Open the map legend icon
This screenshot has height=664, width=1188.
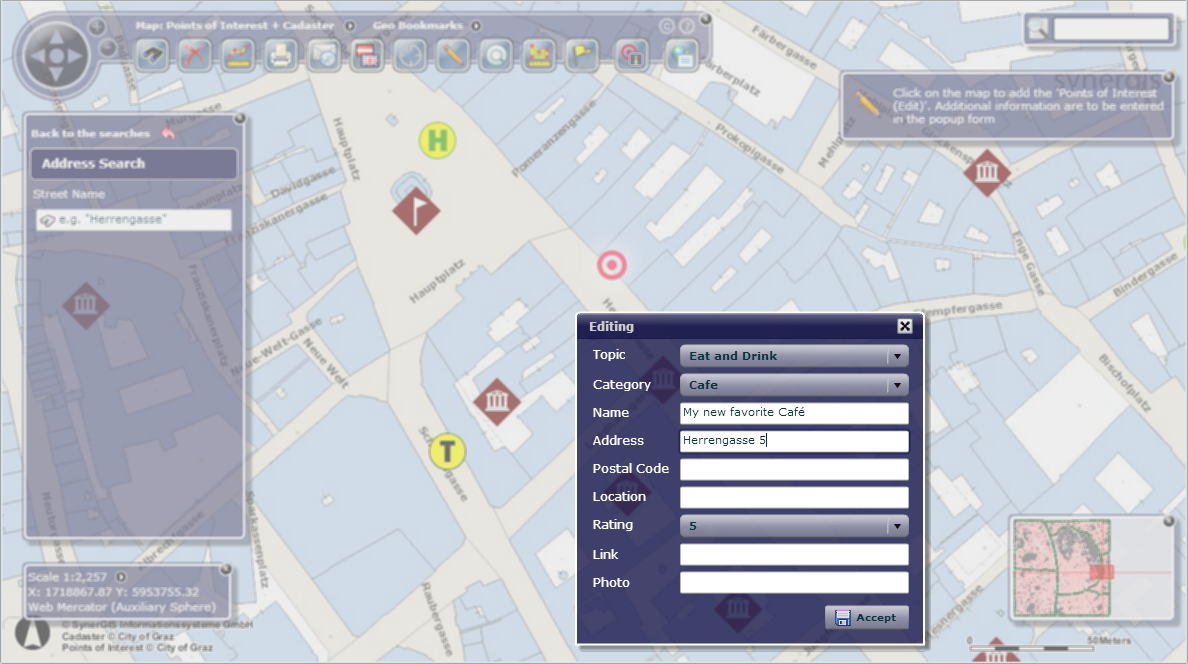[682, 57]
